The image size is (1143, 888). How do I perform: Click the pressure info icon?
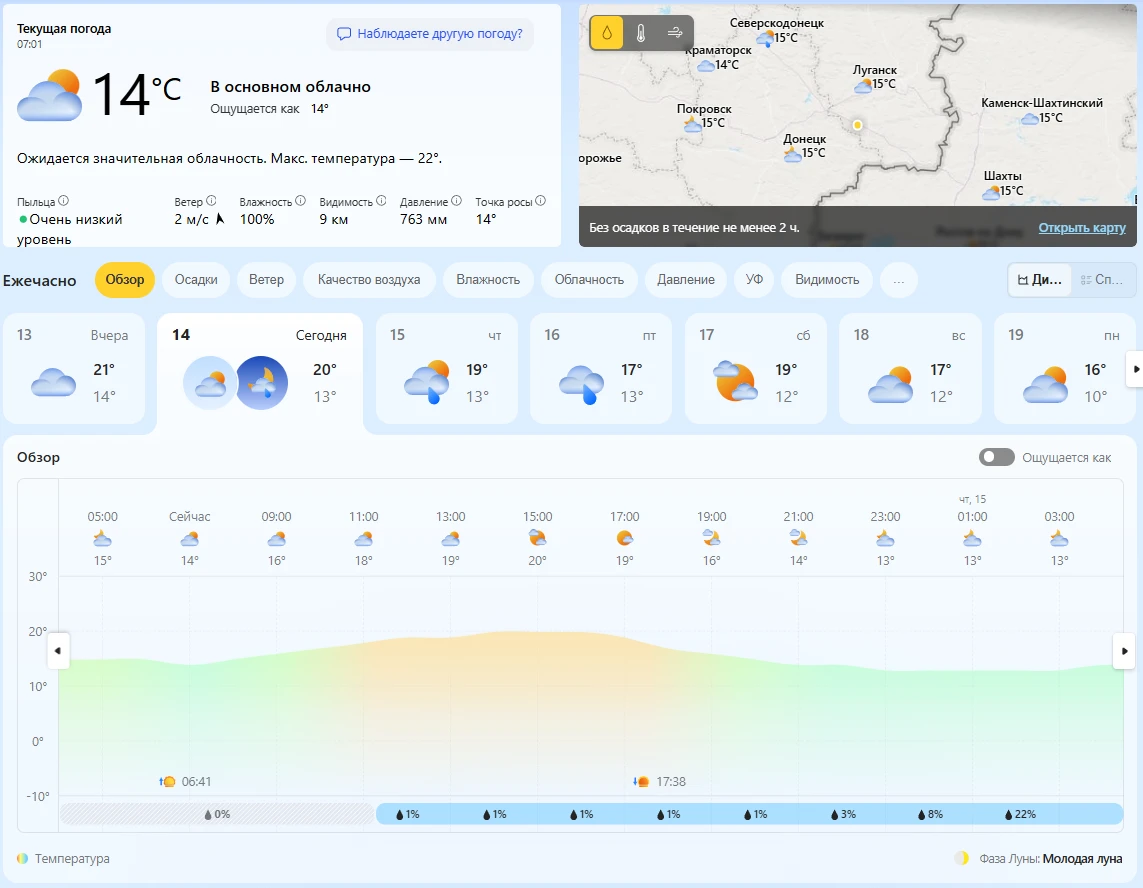tap(456, 201)
